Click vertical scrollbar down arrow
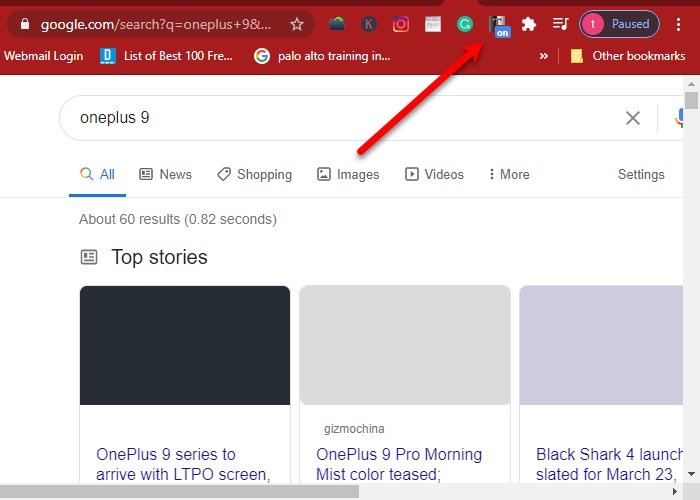This screenshot has width=700, height=500. coord(691,474)
